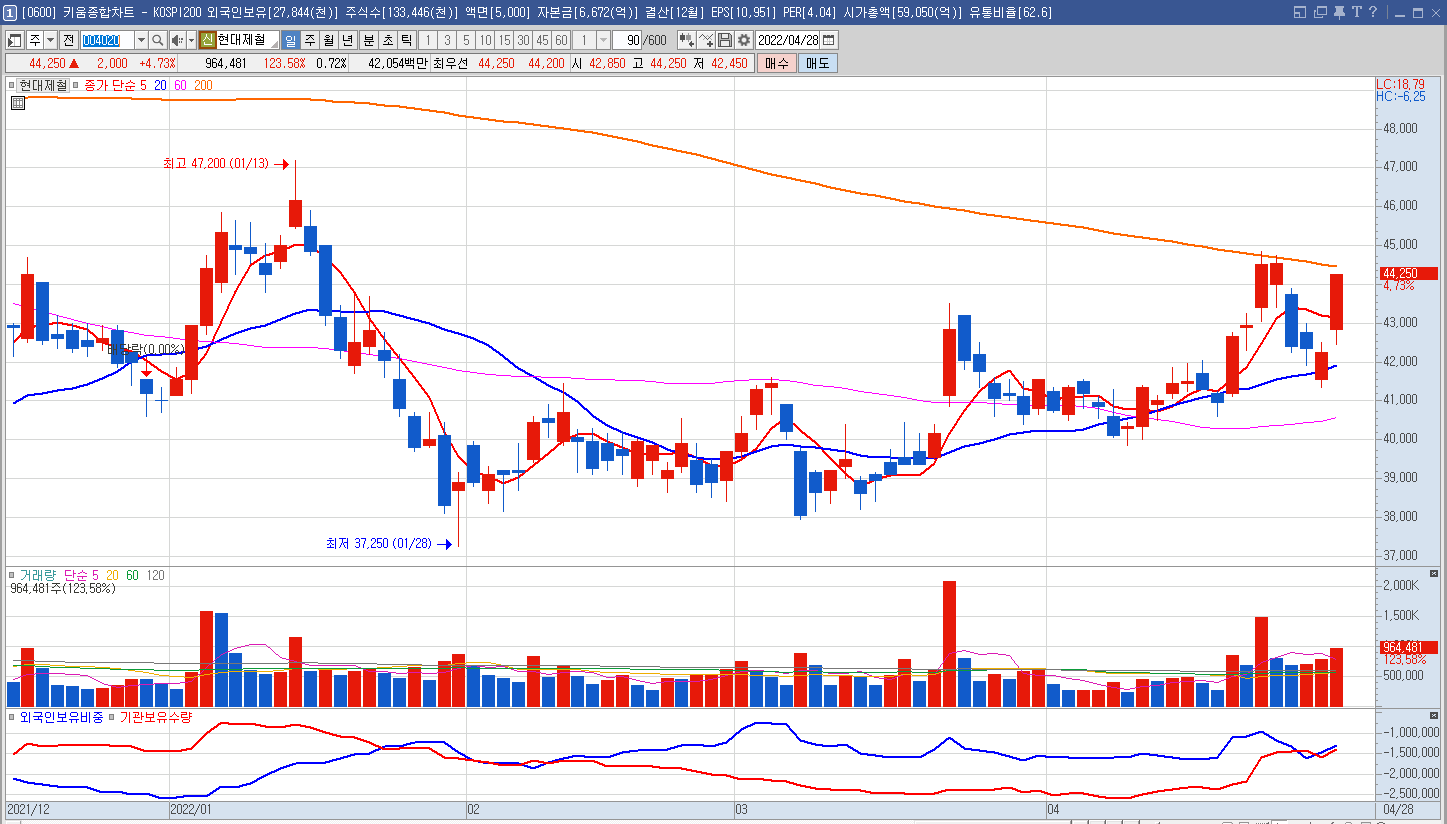The height and width of the screenshot is (824, 1447).
Task: Select the 20-day moving average legend
Action: pyautogui.click(x=160, y=85)
